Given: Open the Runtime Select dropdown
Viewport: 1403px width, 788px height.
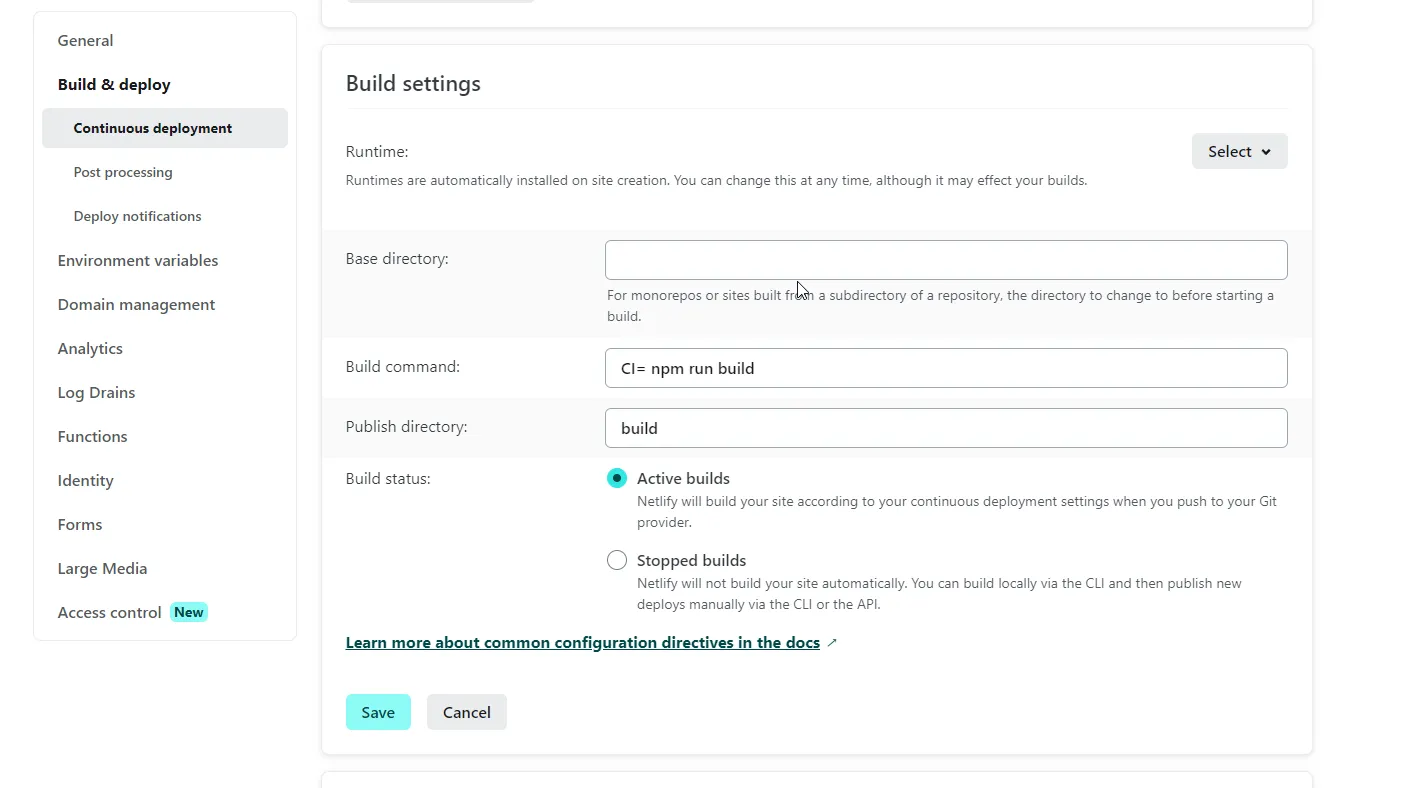Looking at the screenshot, I should coord(1239,152).
